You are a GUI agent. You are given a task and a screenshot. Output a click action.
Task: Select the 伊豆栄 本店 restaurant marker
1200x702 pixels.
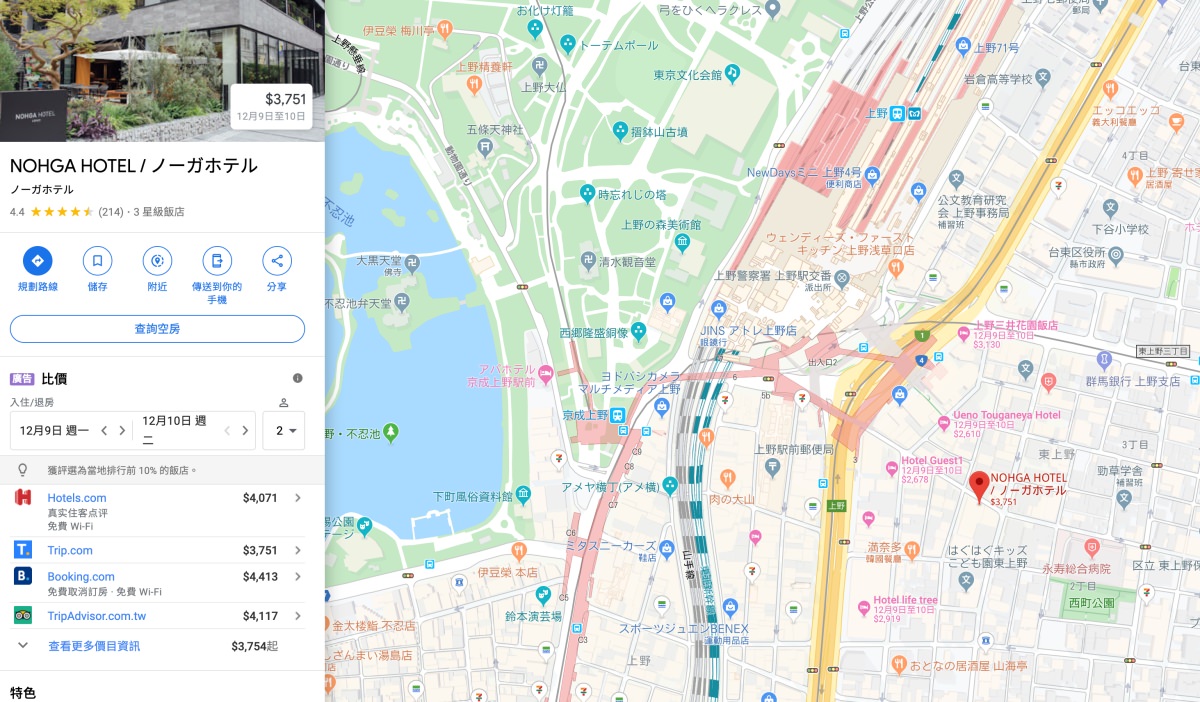(519, 551)
